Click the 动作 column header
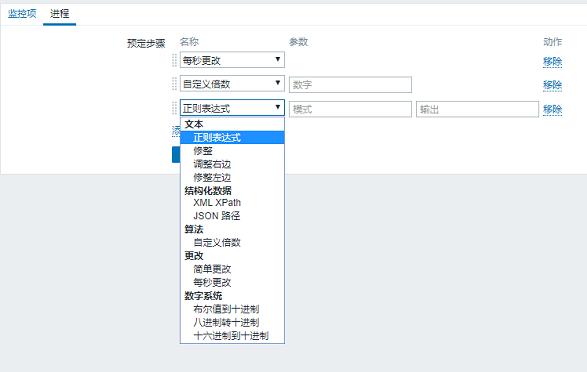Image resolution: width=587 pixels, height=372 pixels. [x=553, y=42]
